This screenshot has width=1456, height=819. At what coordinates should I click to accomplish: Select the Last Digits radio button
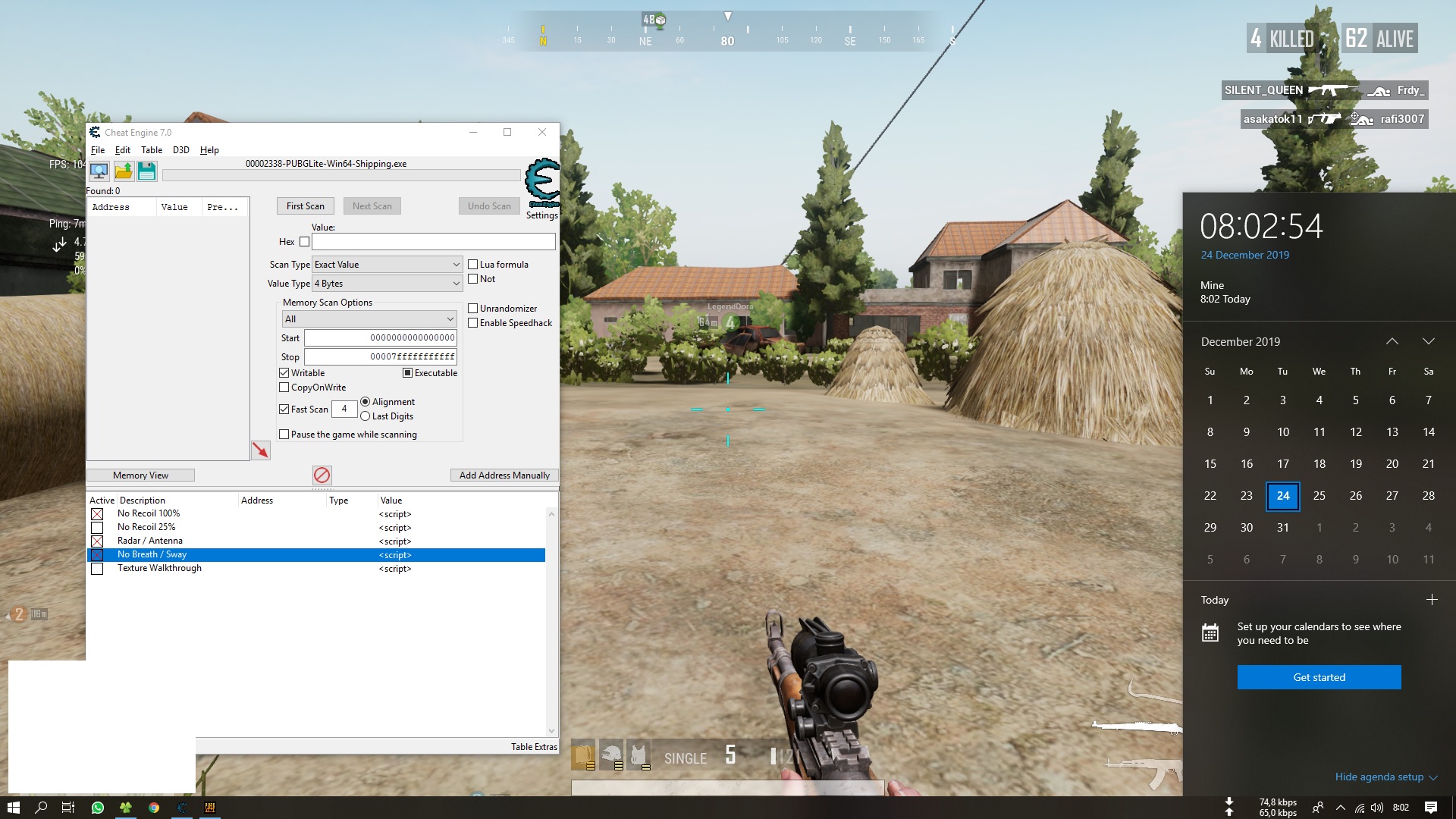coord(366,416)
